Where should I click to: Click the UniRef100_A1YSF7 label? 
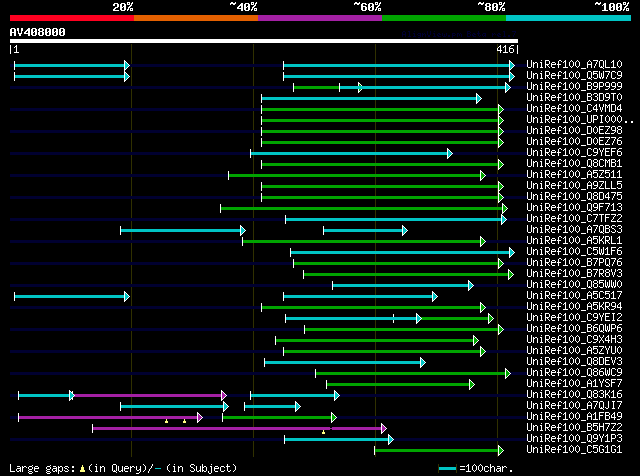click(x=574, y=384)
